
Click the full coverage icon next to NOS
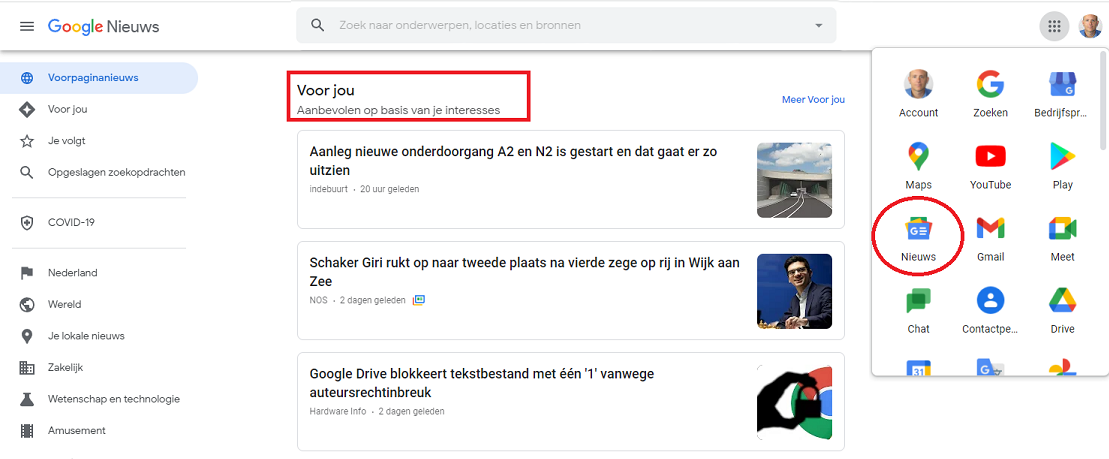[419, 300]
